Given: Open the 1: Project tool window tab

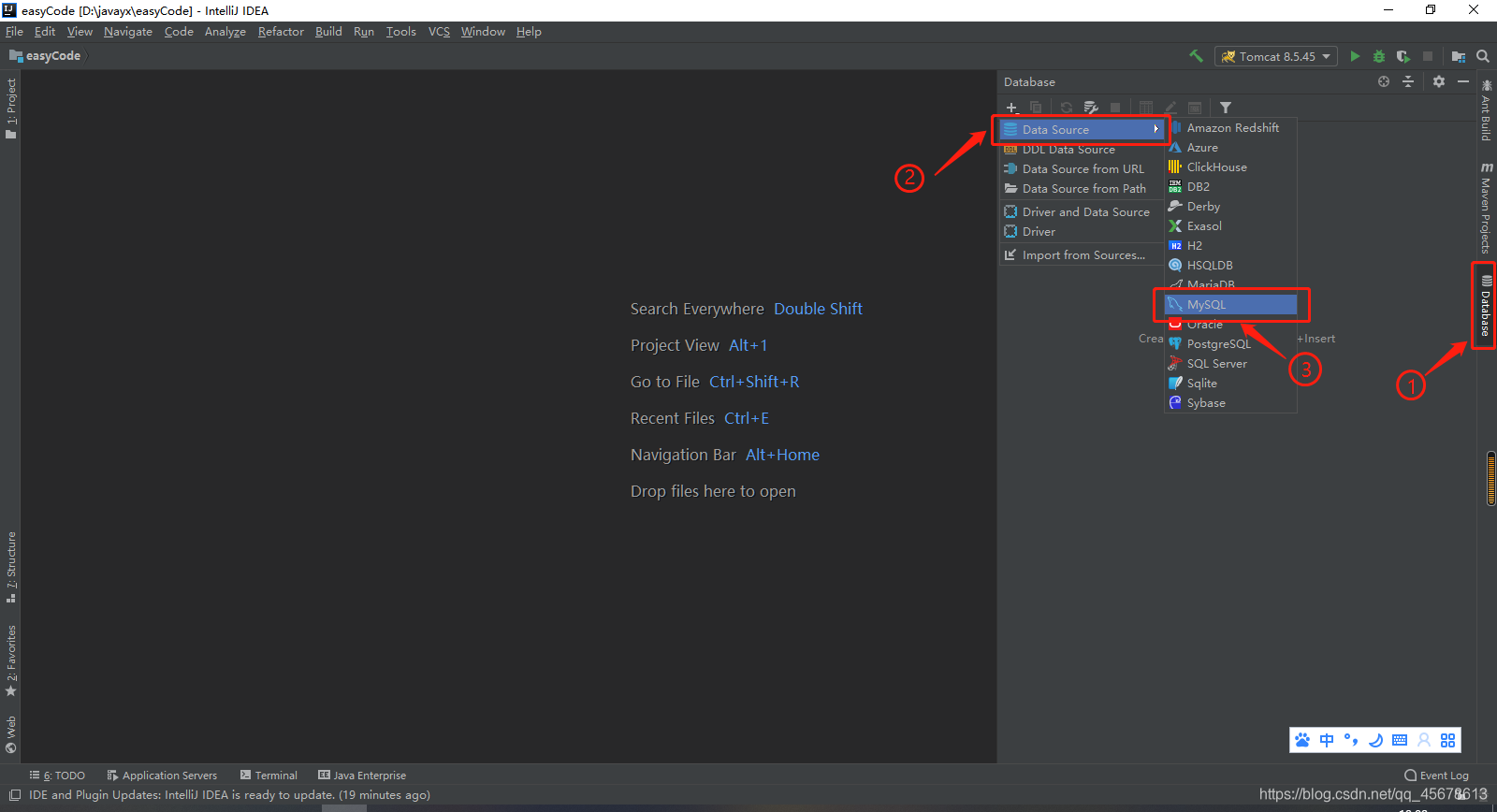Looking at the screenshot, I should (11, 109).
